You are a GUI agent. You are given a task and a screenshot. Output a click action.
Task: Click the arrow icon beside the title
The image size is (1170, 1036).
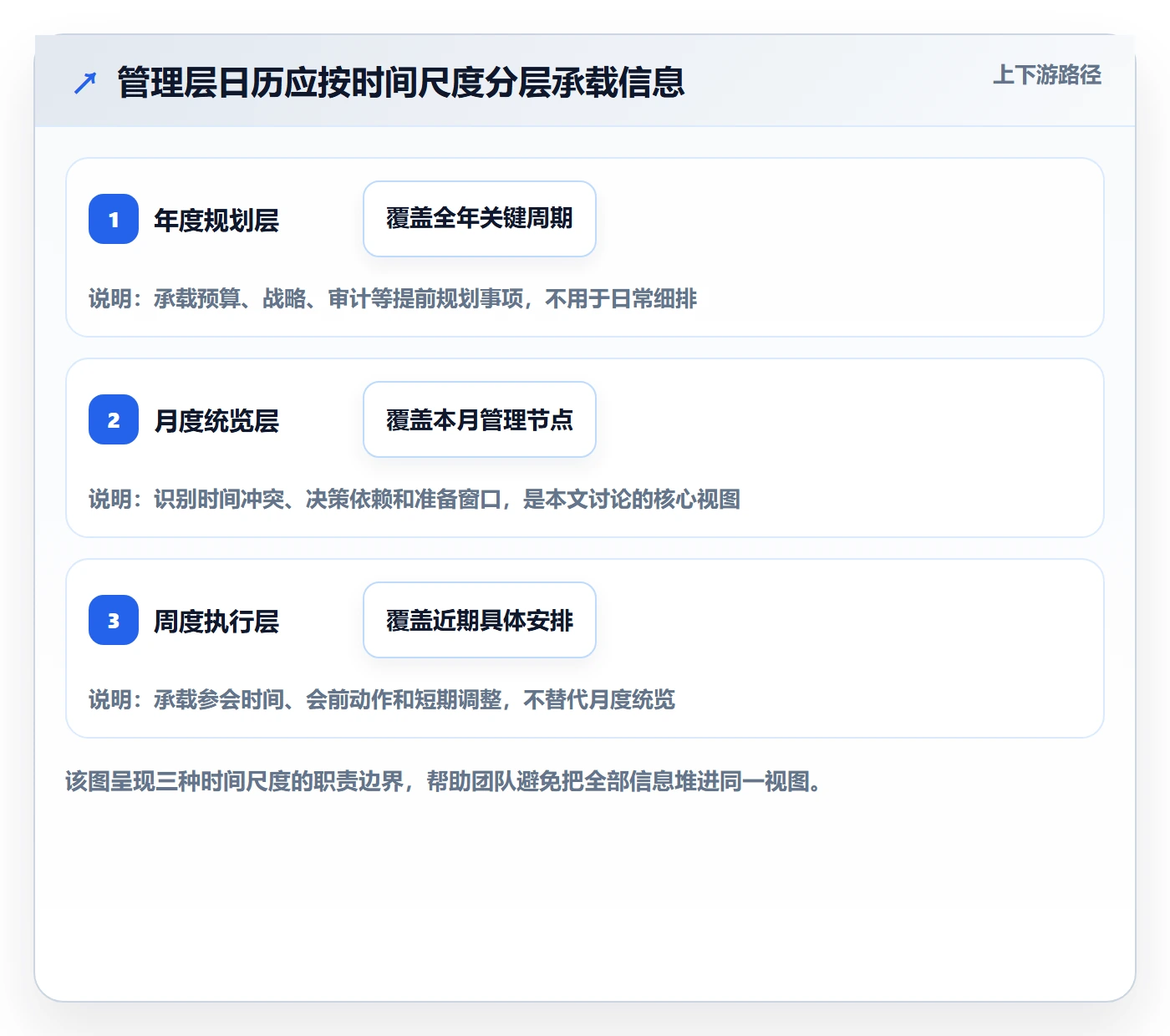(85, 83)
